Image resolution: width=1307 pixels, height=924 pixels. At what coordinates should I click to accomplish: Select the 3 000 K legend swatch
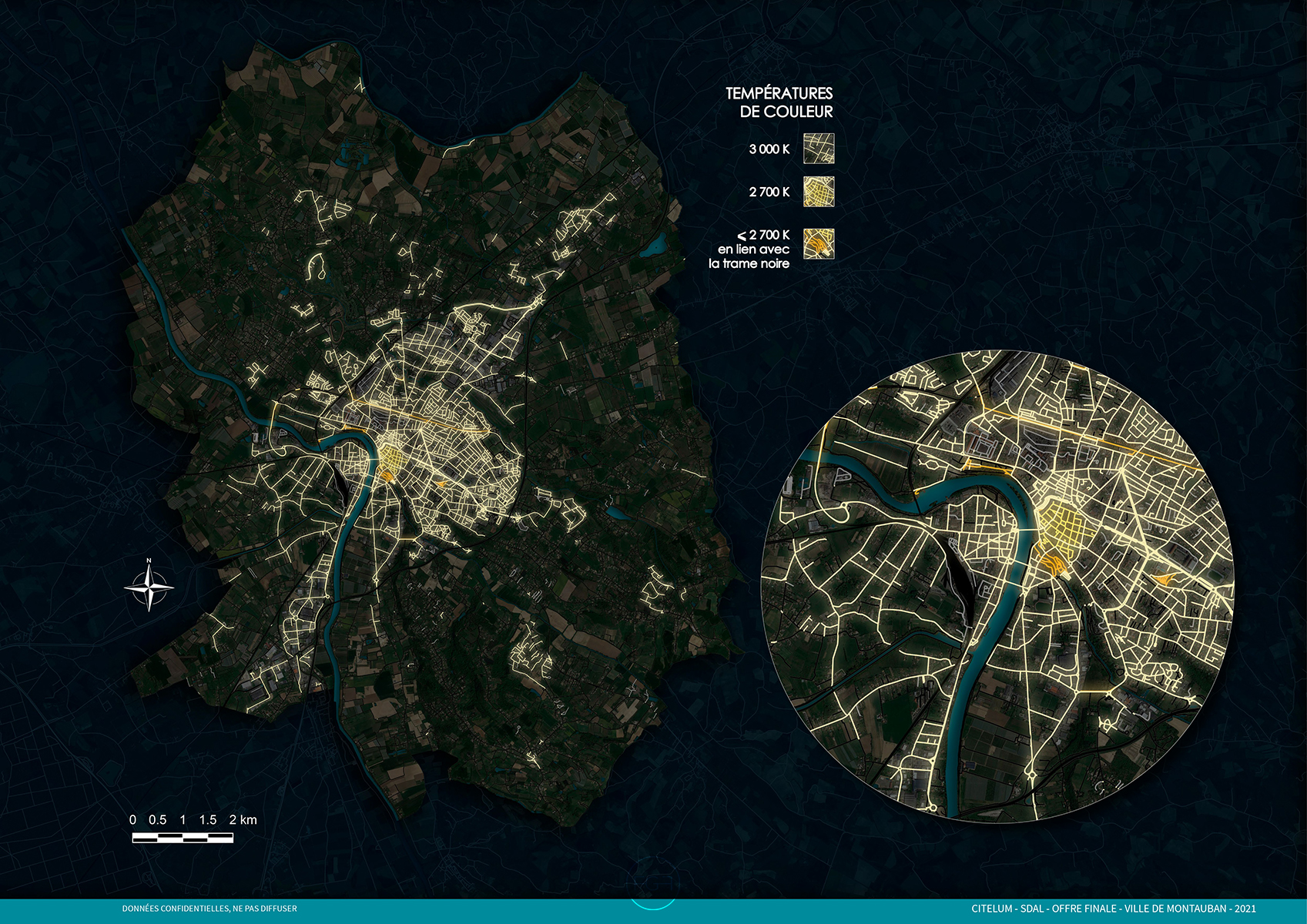pyautogui.click(x=819, y=149)
